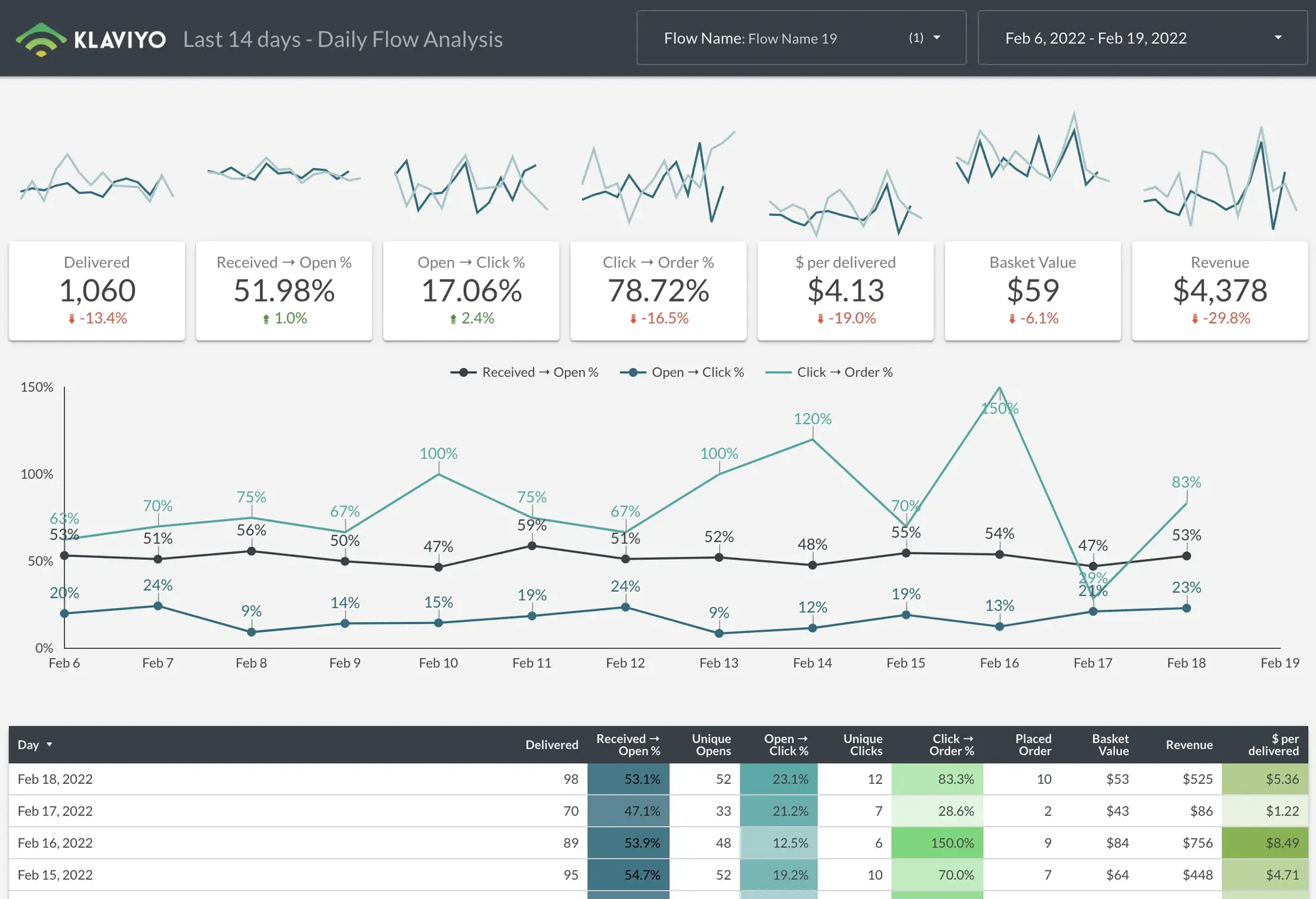Image resolution: width=1316 pixels, height=899 pixels.
Task: Sort table by Day column arrow
Action: tap(49, 744)
